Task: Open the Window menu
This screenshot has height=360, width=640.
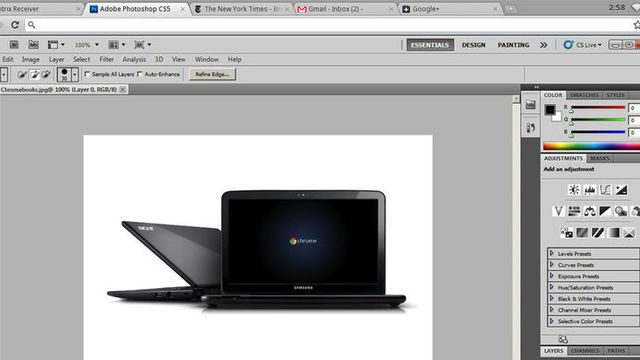Action: pyautogui.click(x=207, y=60)
